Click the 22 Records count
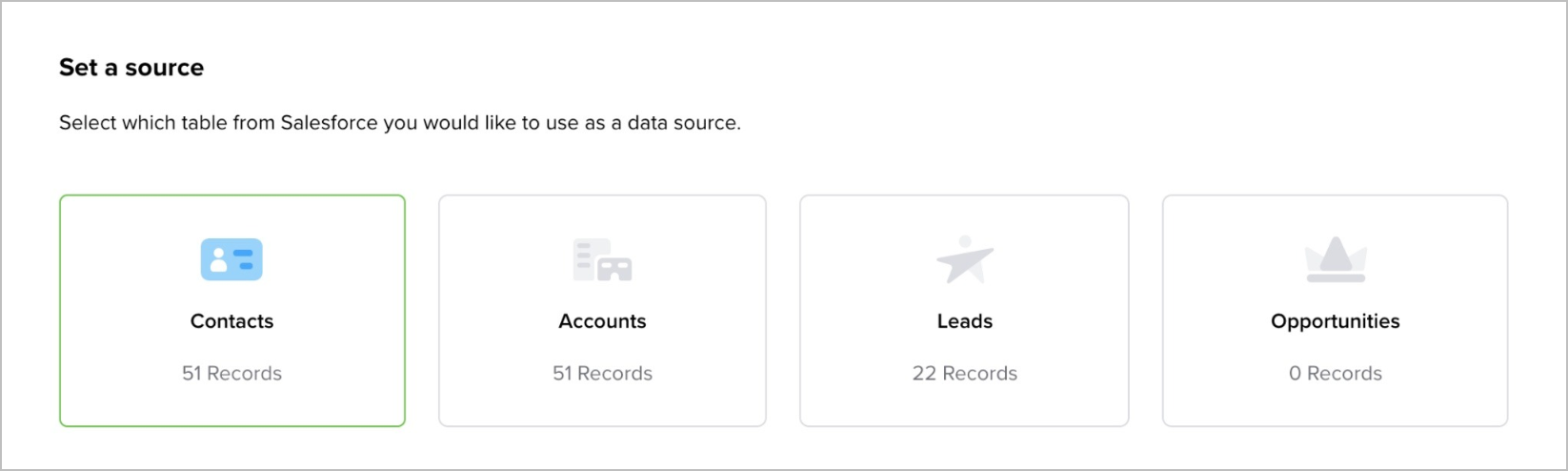Image resolution: width=1568 pixels, height=471 pixels. 964,374
